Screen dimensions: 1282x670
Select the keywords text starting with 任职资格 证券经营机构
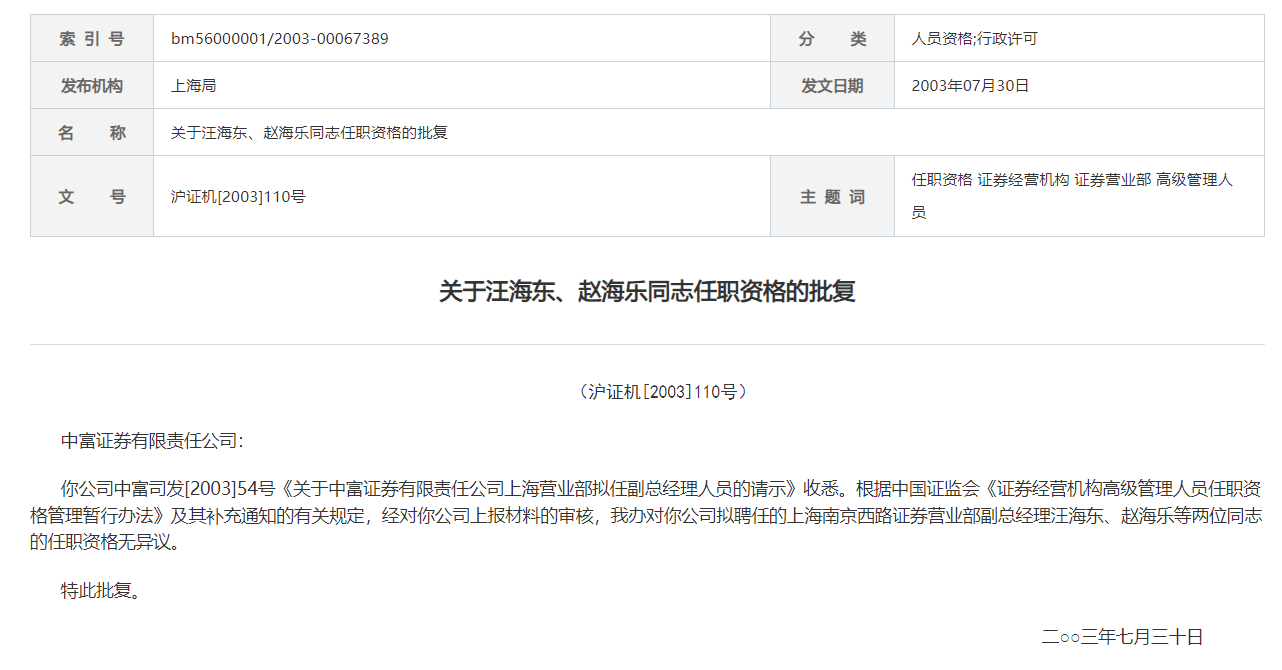pyautogui.click(x=1072, y=196)
